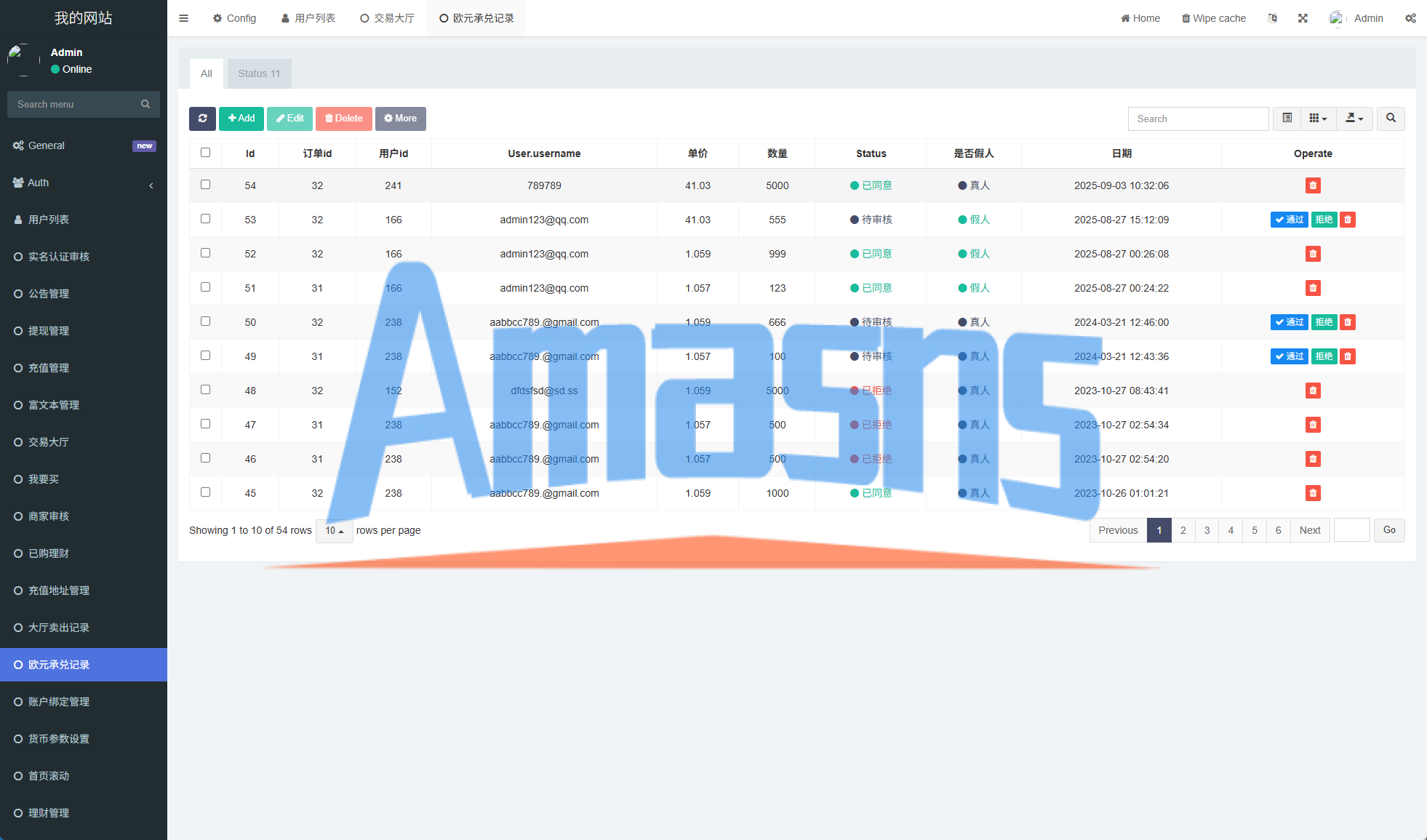Click red delete icon for row 54
Viewport: 1427px width, 840px height.
pos(1313,185)
